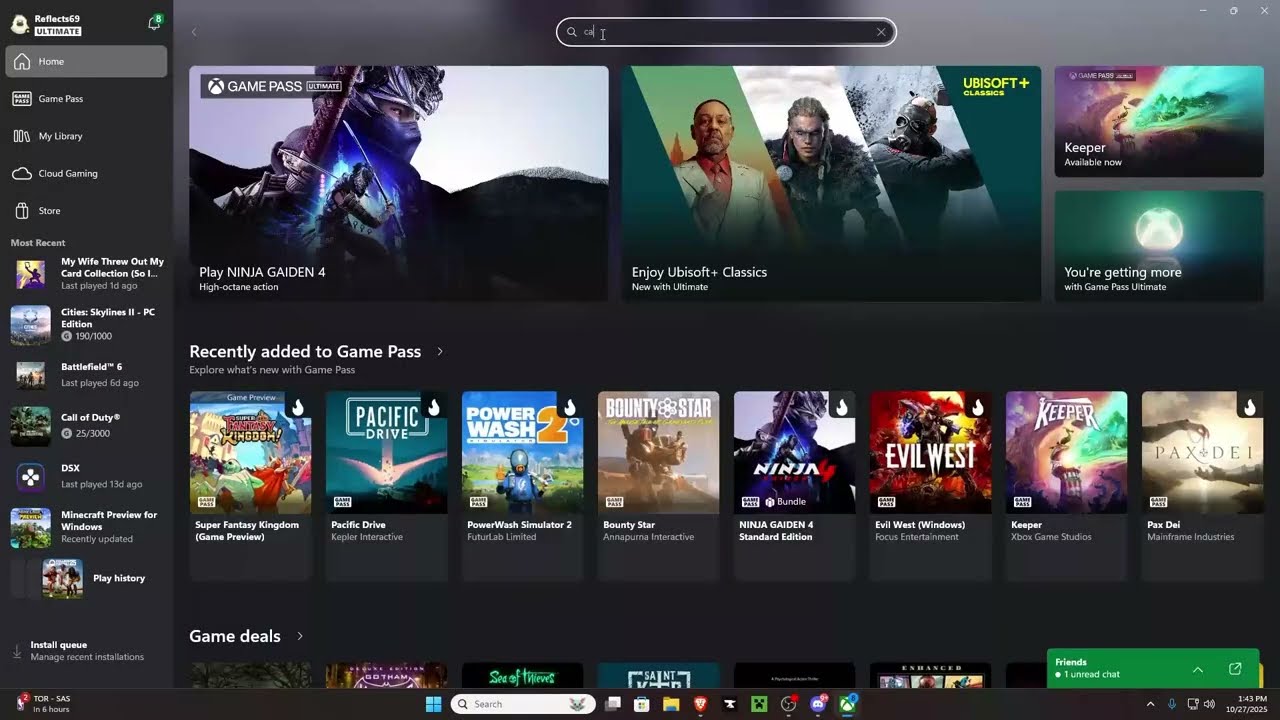The width and height of the screenshot is (1280, 720).
Task: Open Pax Dei game card
Action: pyautogui.click(x=1203, y=485)
